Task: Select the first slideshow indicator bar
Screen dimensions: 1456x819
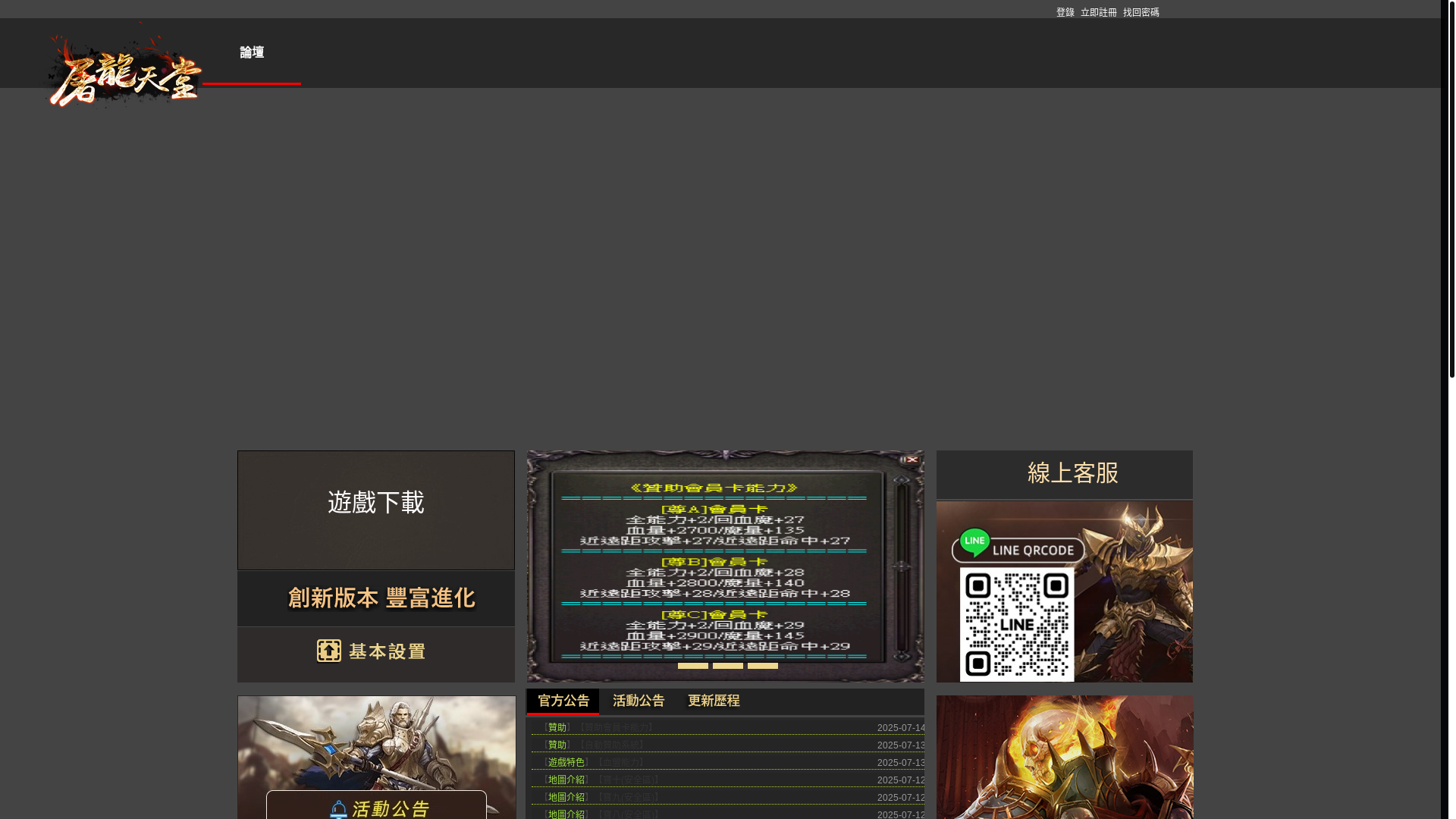Action: tap(692, 666)
